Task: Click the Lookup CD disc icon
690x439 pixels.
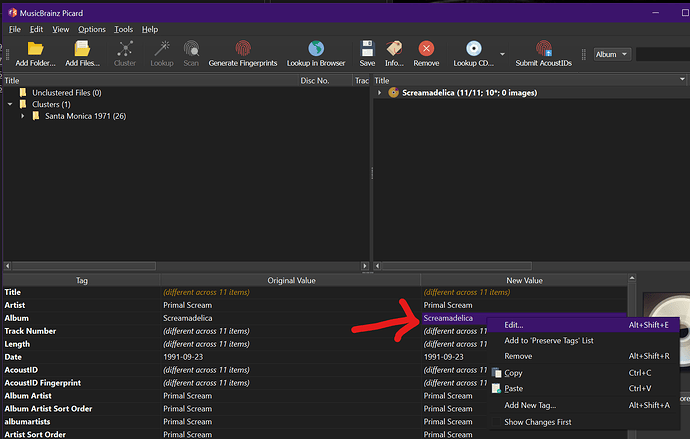Action: (473, 49)
